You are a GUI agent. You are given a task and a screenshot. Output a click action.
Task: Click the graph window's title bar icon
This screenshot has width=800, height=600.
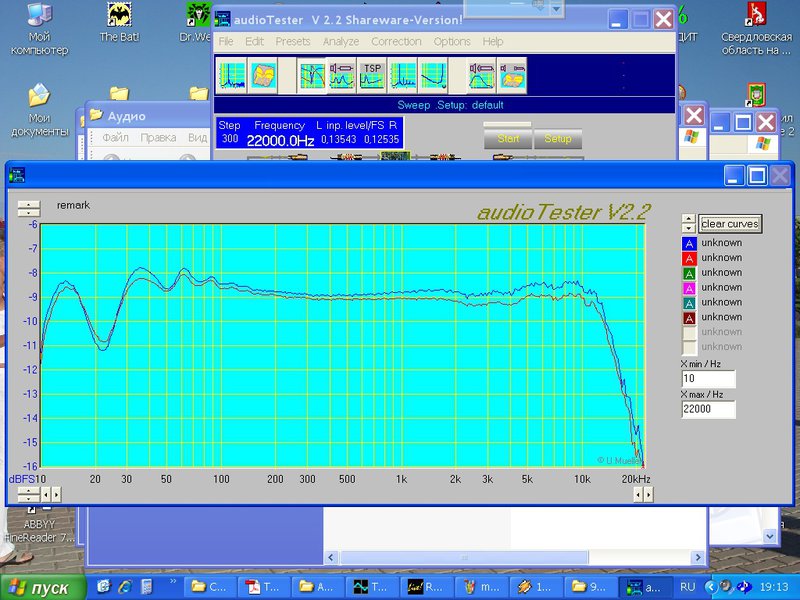pos(17,175)
